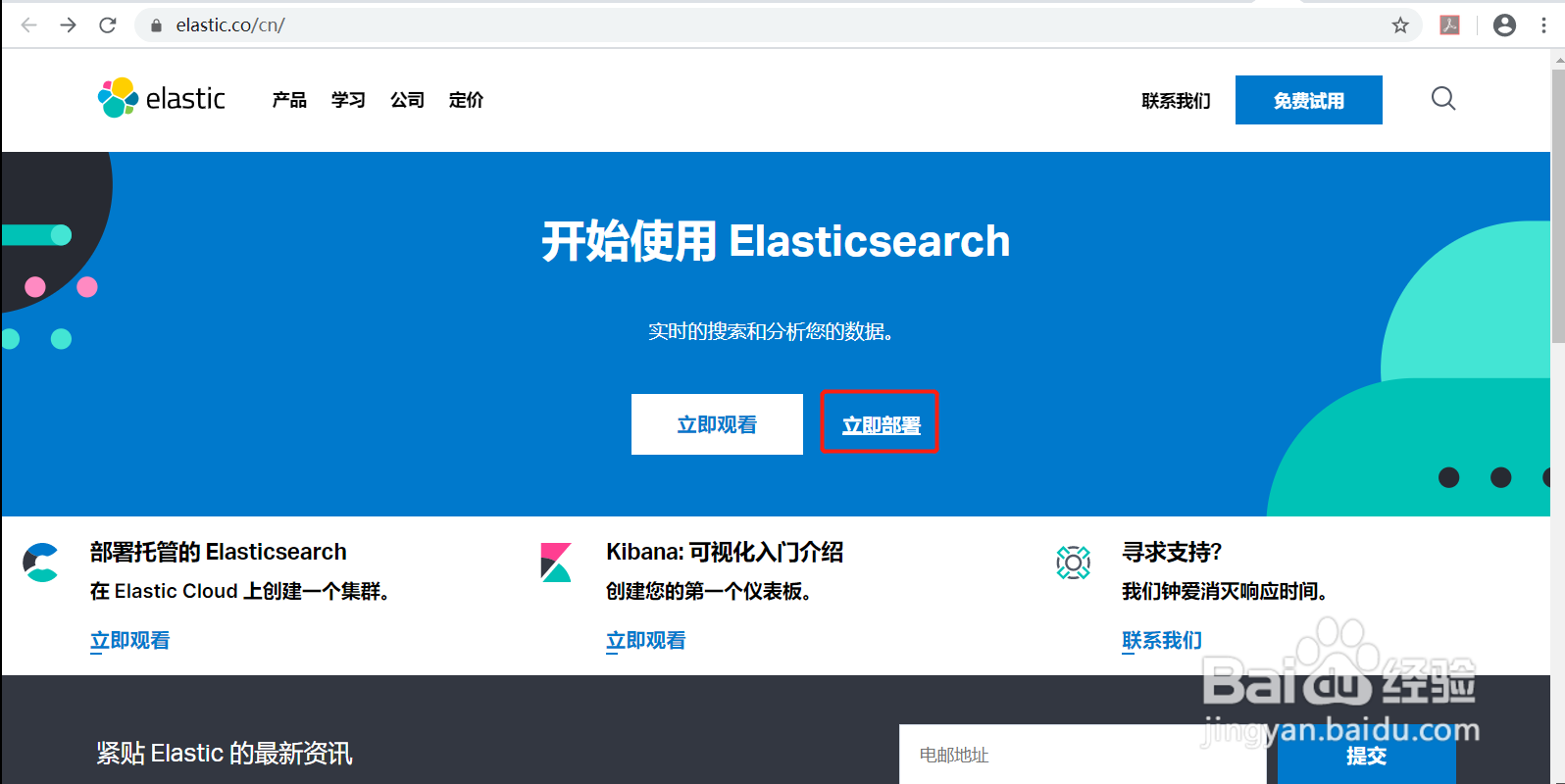
Task: Click the text 我们钟爱消灭响应时间。
Action: 1225,591
